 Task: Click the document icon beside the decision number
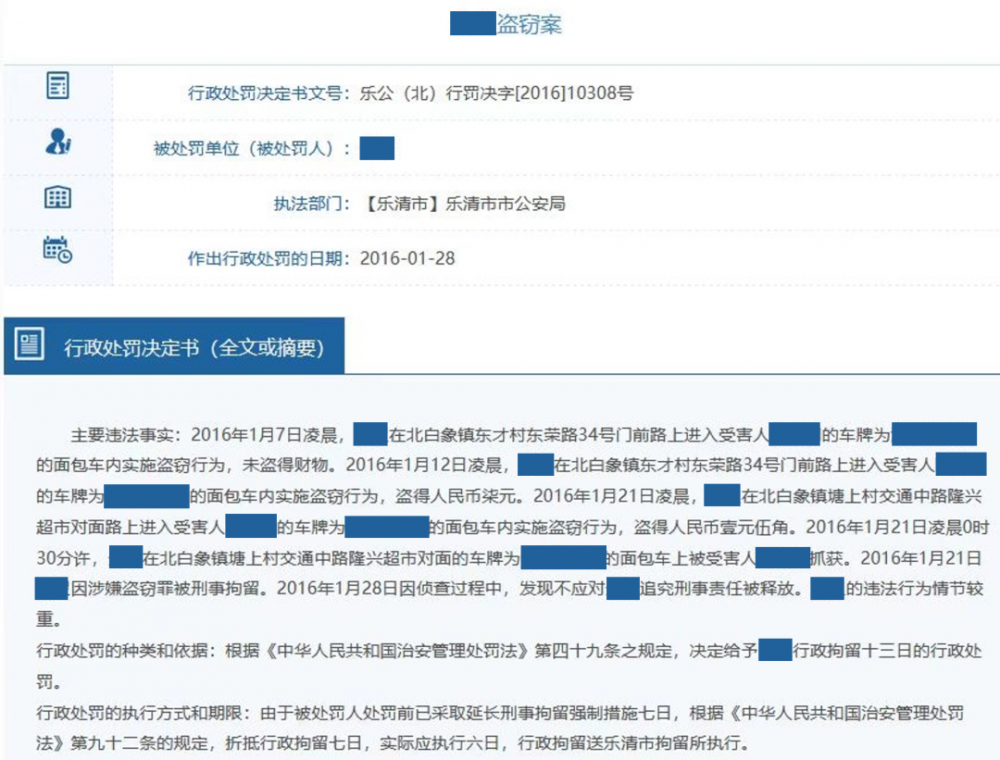click(58, 86)
